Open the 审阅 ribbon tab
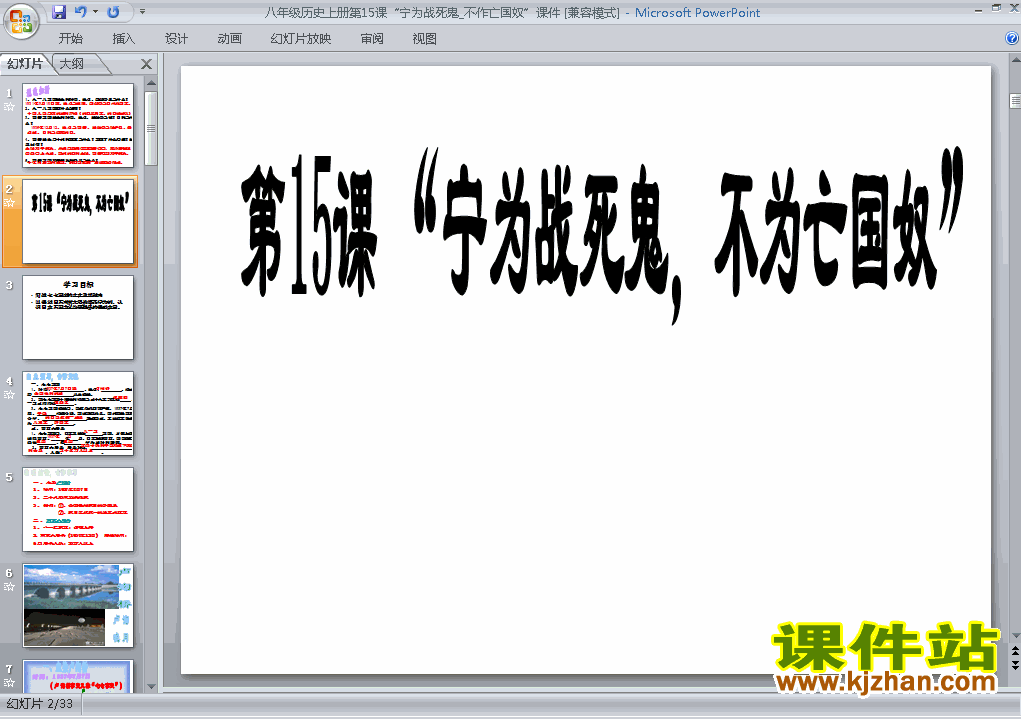 372,38
